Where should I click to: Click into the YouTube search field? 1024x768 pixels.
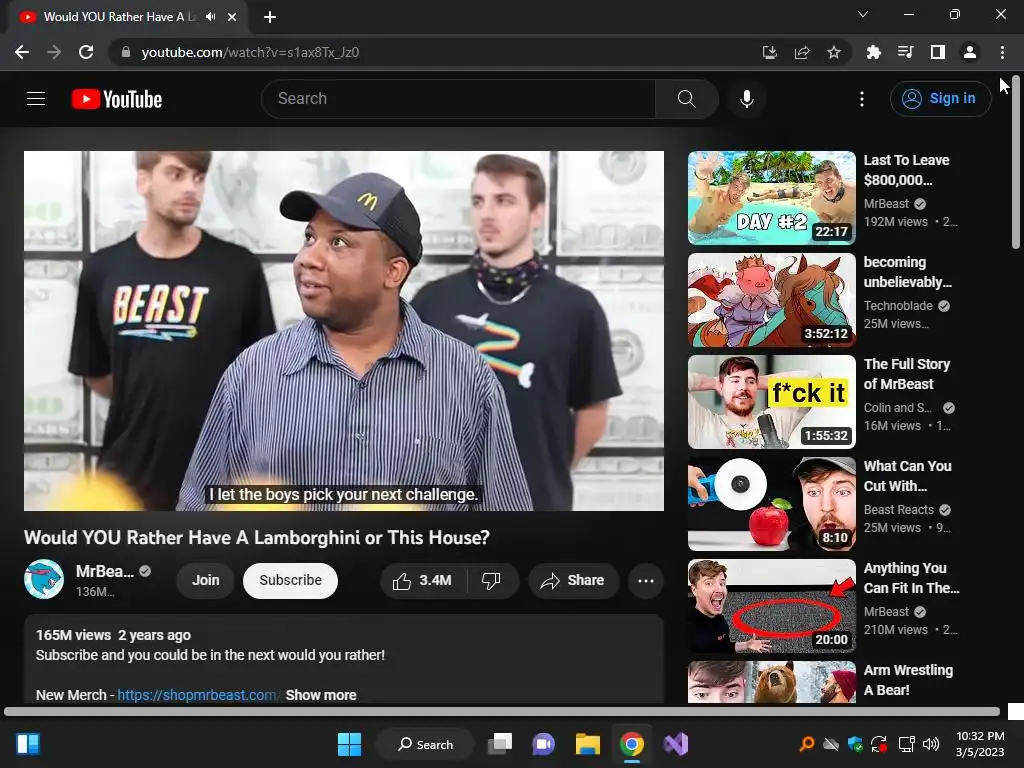point(458,99)
